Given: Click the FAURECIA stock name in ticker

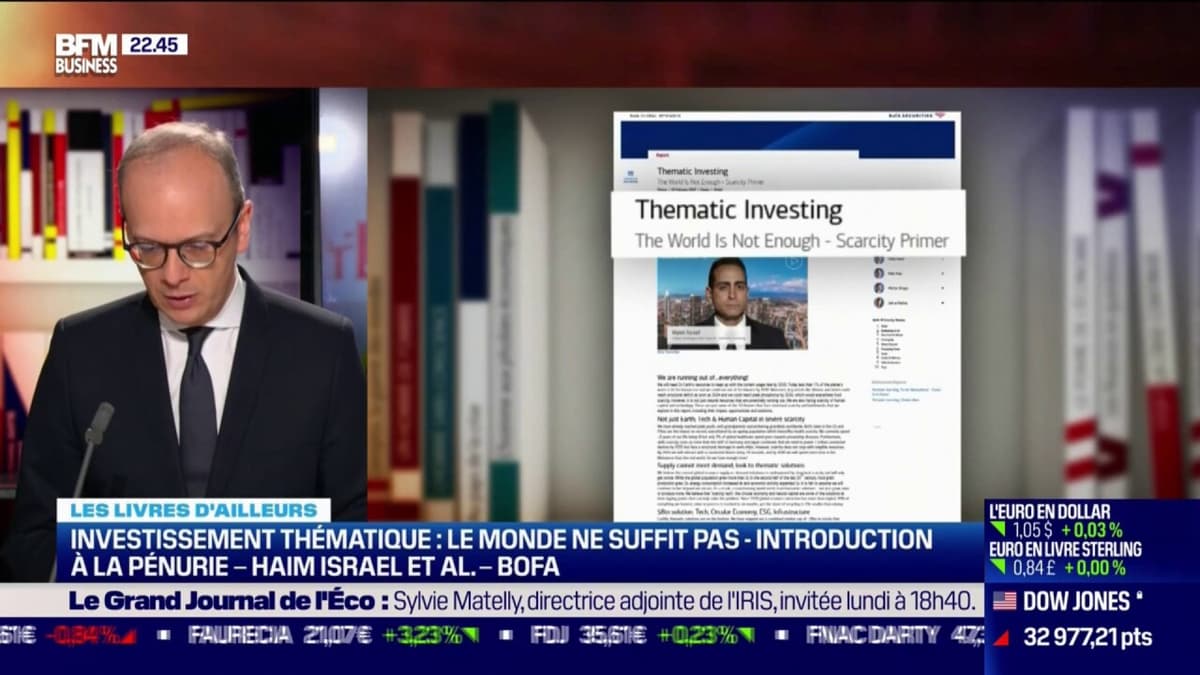Looking at the screenshot, I should [x=242, y=634].
